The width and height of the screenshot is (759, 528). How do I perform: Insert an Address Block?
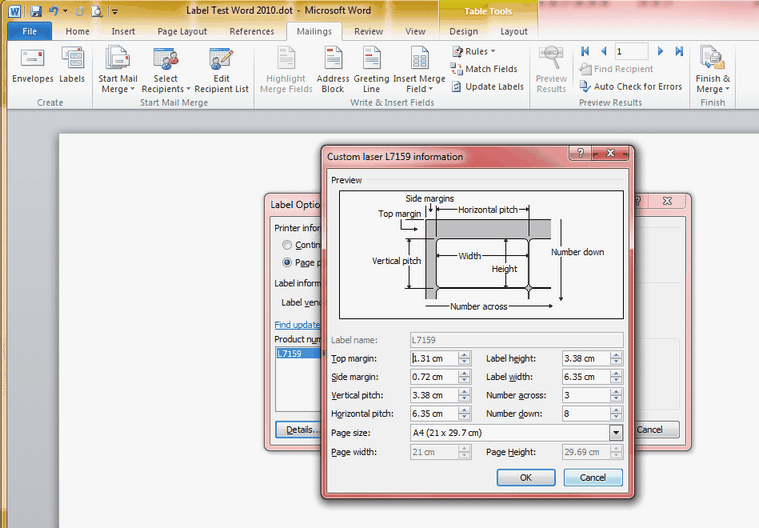pyautogui.click(x=333, y=70)
